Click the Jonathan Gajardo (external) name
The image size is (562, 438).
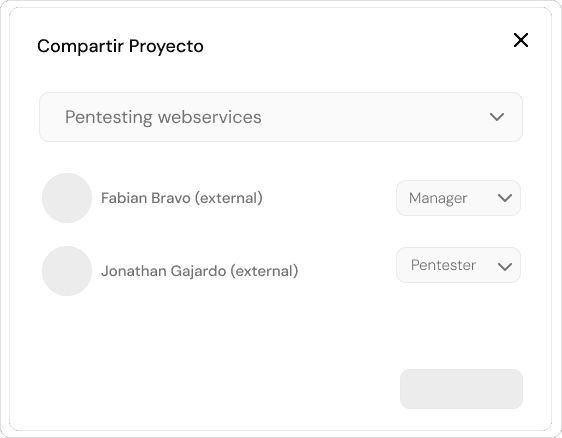tap(199, 271)
